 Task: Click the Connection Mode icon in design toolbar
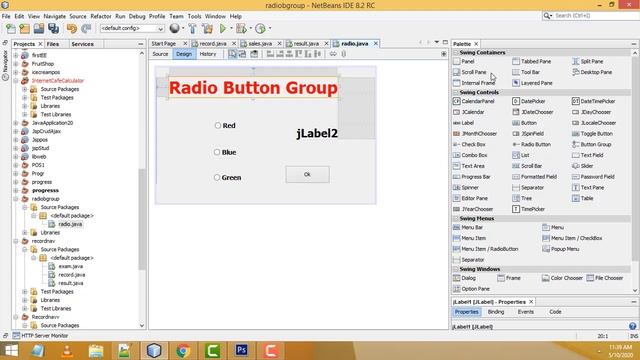(x=242, y=54)
